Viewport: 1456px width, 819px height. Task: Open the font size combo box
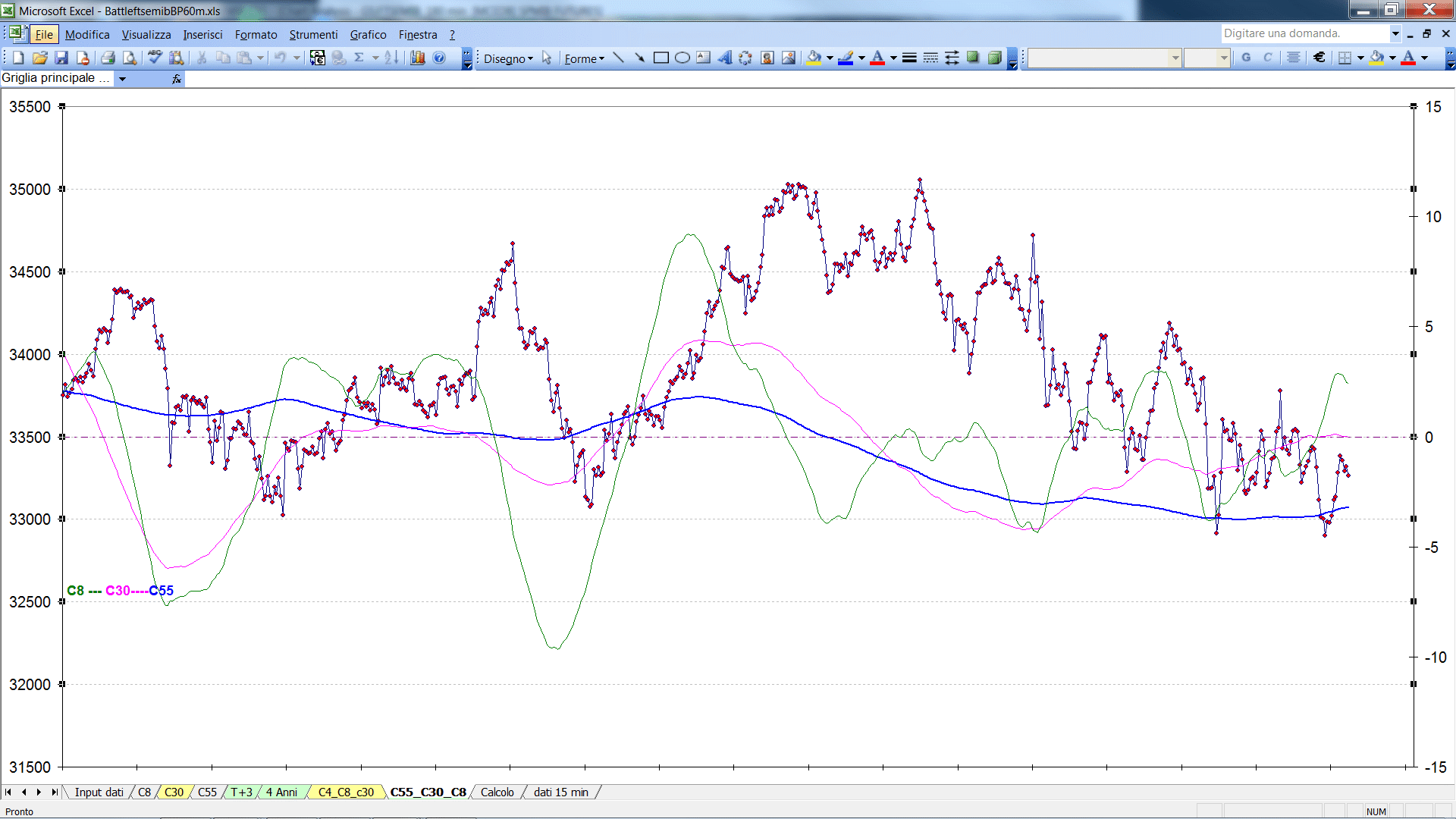[x=1207, y=58]
